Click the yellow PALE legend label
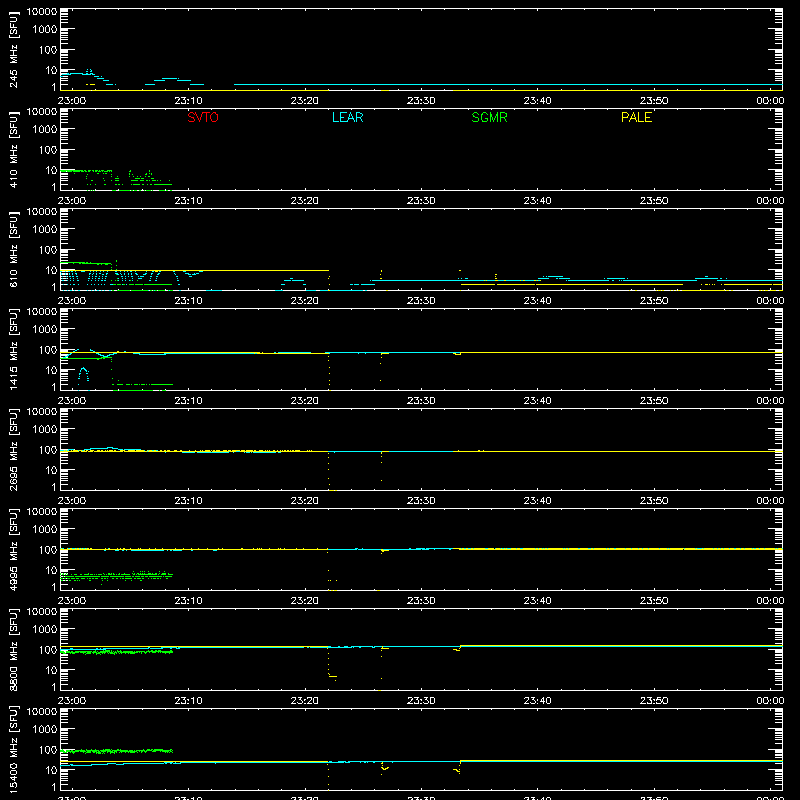 pyautogui.click(x=636, y=117)
